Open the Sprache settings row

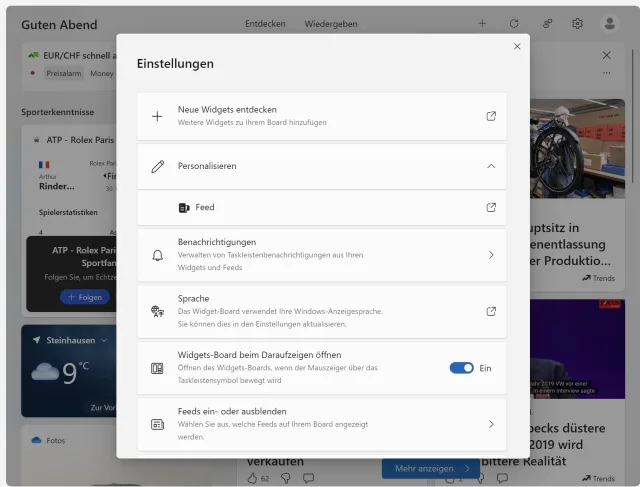[320, 311]
